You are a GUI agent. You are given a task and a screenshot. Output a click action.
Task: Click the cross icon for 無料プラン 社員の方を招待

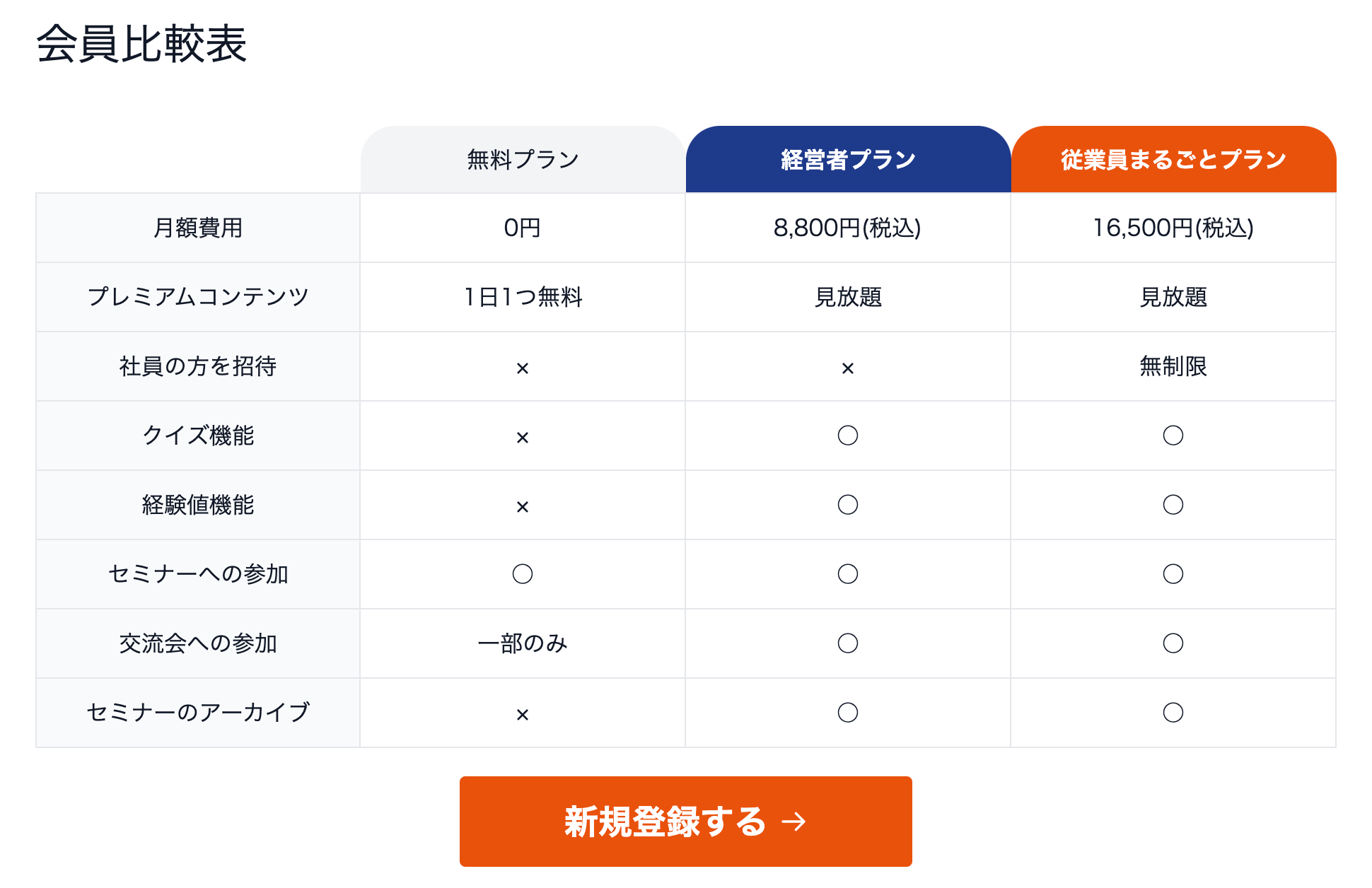pos(523,368)
